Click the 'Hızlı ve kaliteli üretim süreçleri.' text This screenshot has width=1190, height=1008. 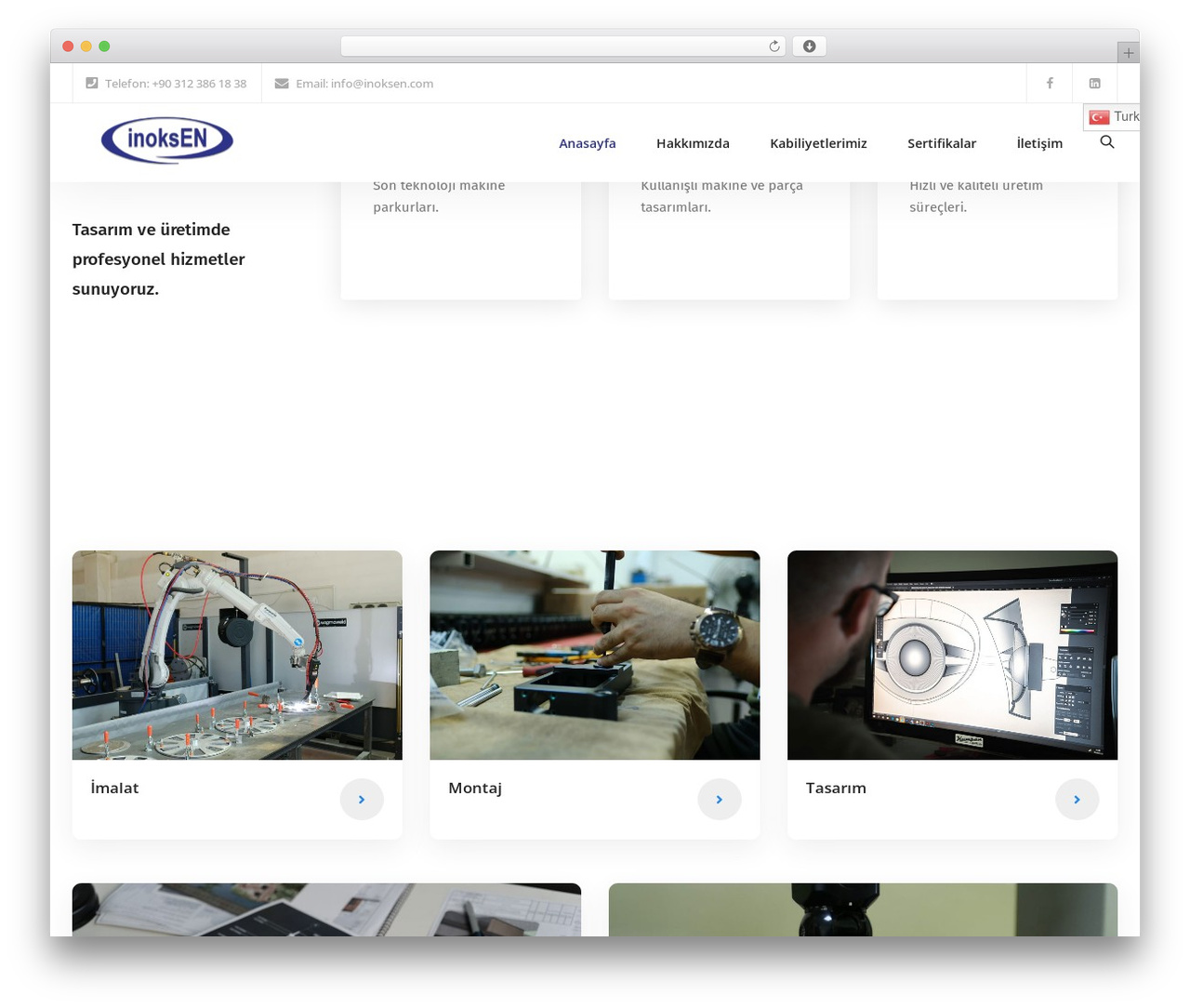(976, 197)
